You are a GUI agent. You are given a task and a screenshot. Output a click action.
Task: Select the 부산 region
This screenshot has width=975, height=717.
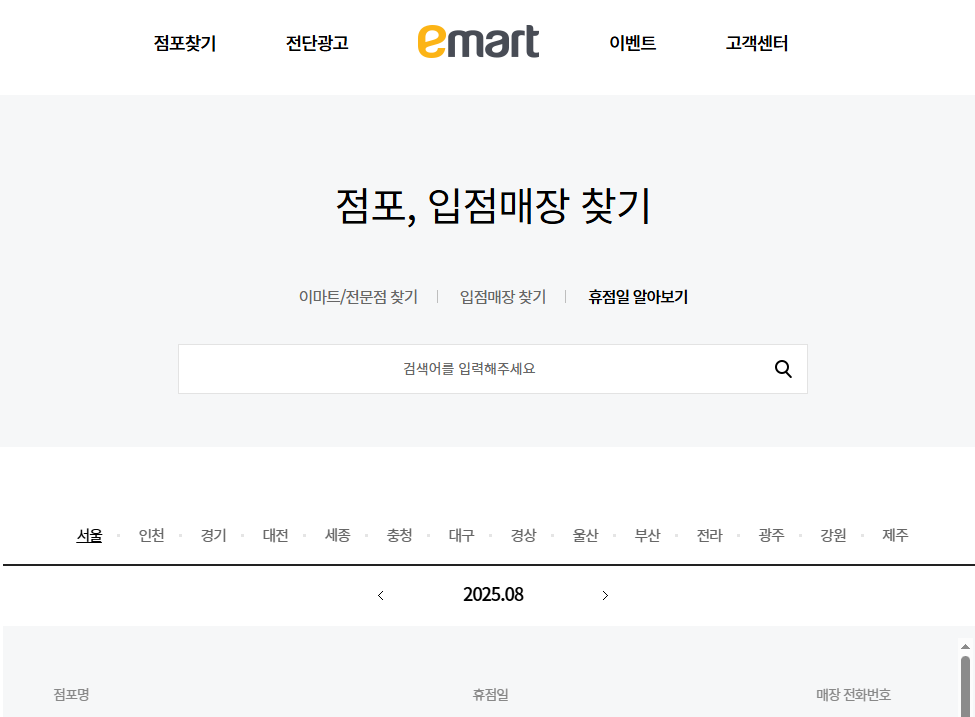click(x=647, y=535)
